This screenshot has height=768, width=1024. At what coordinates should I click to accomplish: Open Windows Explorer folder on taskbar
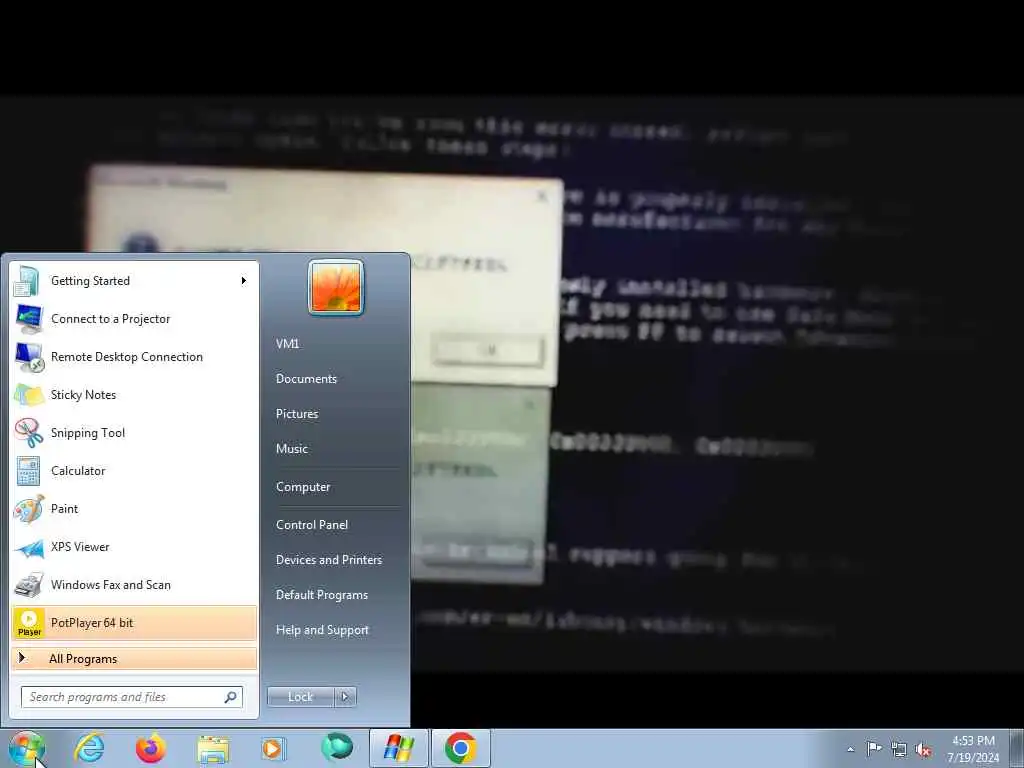click(214, 749)
